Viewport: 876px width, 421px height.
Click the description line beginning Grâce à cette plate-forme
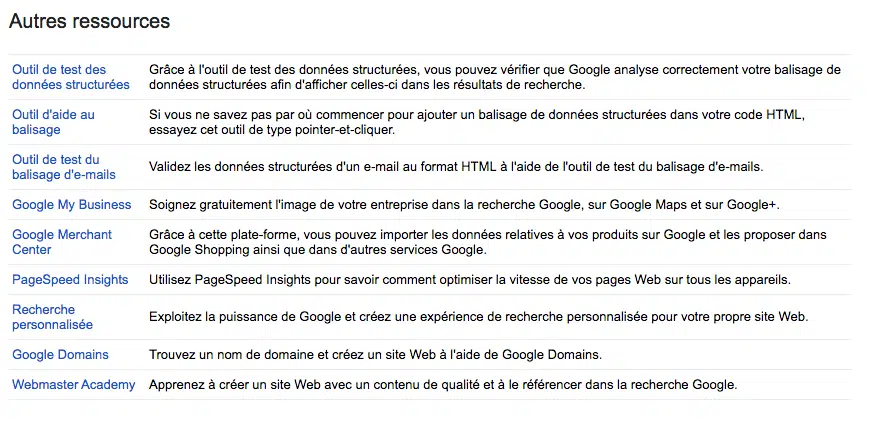click(x=487, y=234)
